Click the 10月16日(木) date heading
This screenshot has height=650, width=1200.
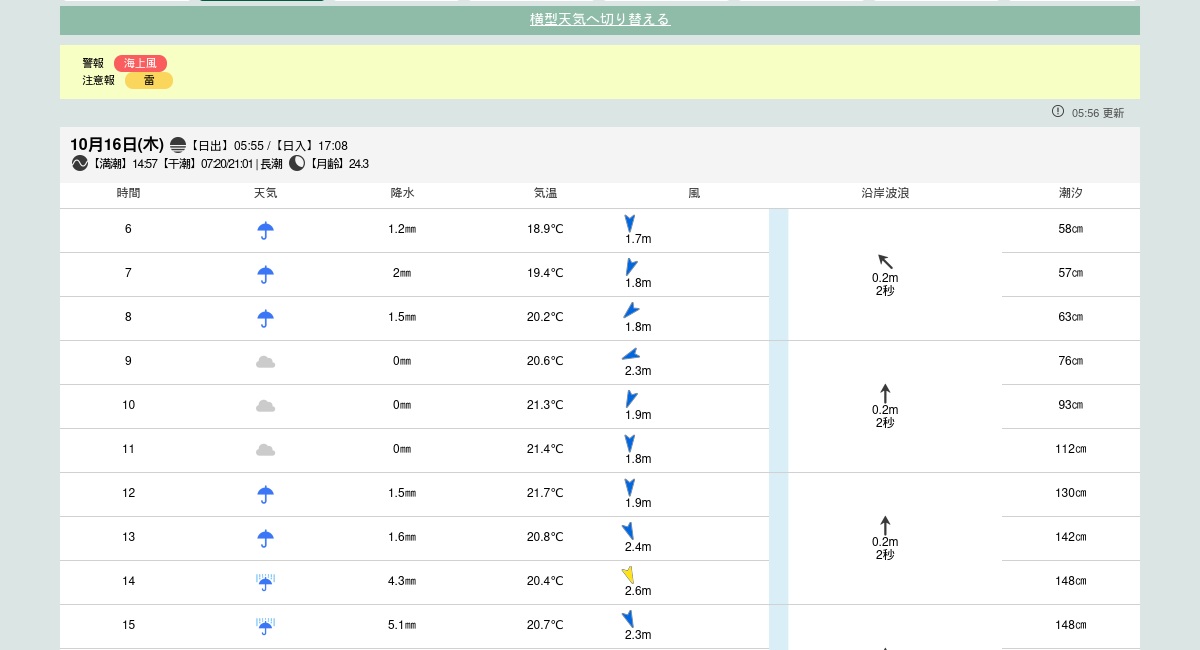[x=116, y=145]
